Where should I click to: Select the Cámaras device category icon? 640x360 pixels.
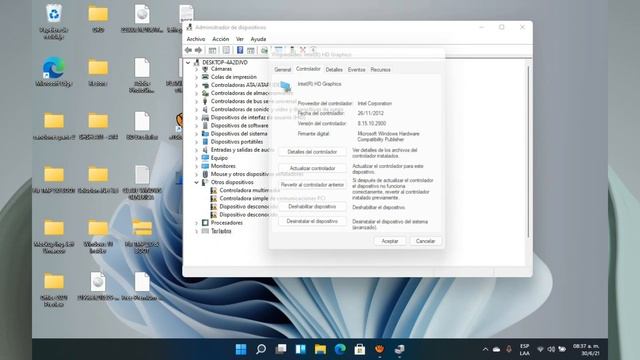[x=205, y=69]
